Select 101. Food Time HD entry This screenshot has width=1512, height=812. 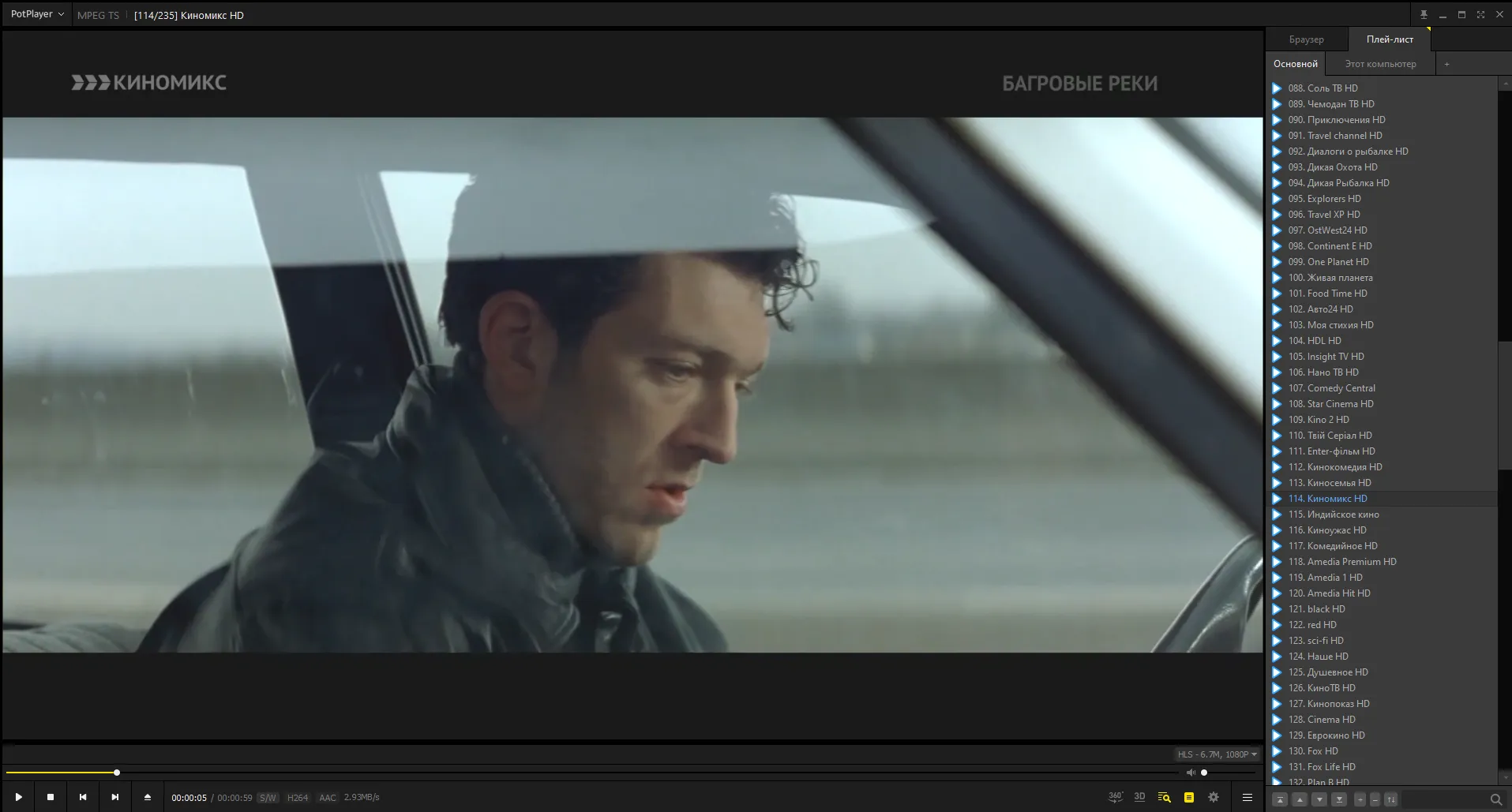(1382, 294)
